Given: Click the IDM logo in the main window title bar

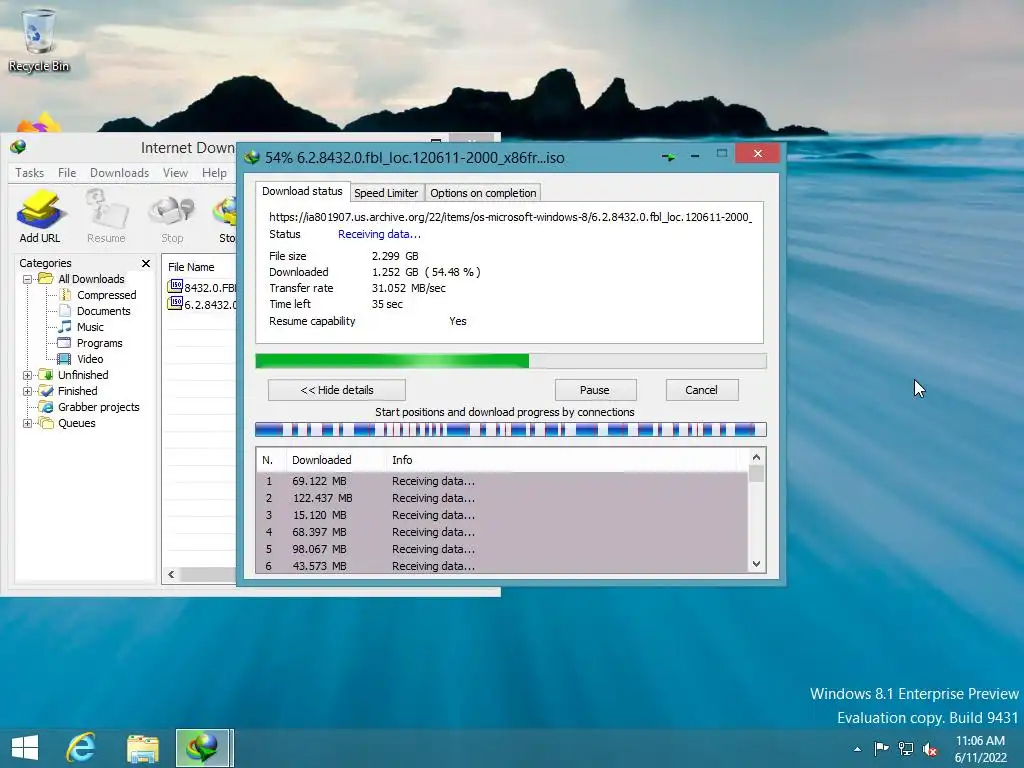Looking at the screenshot, I should (x=18, y=148).
